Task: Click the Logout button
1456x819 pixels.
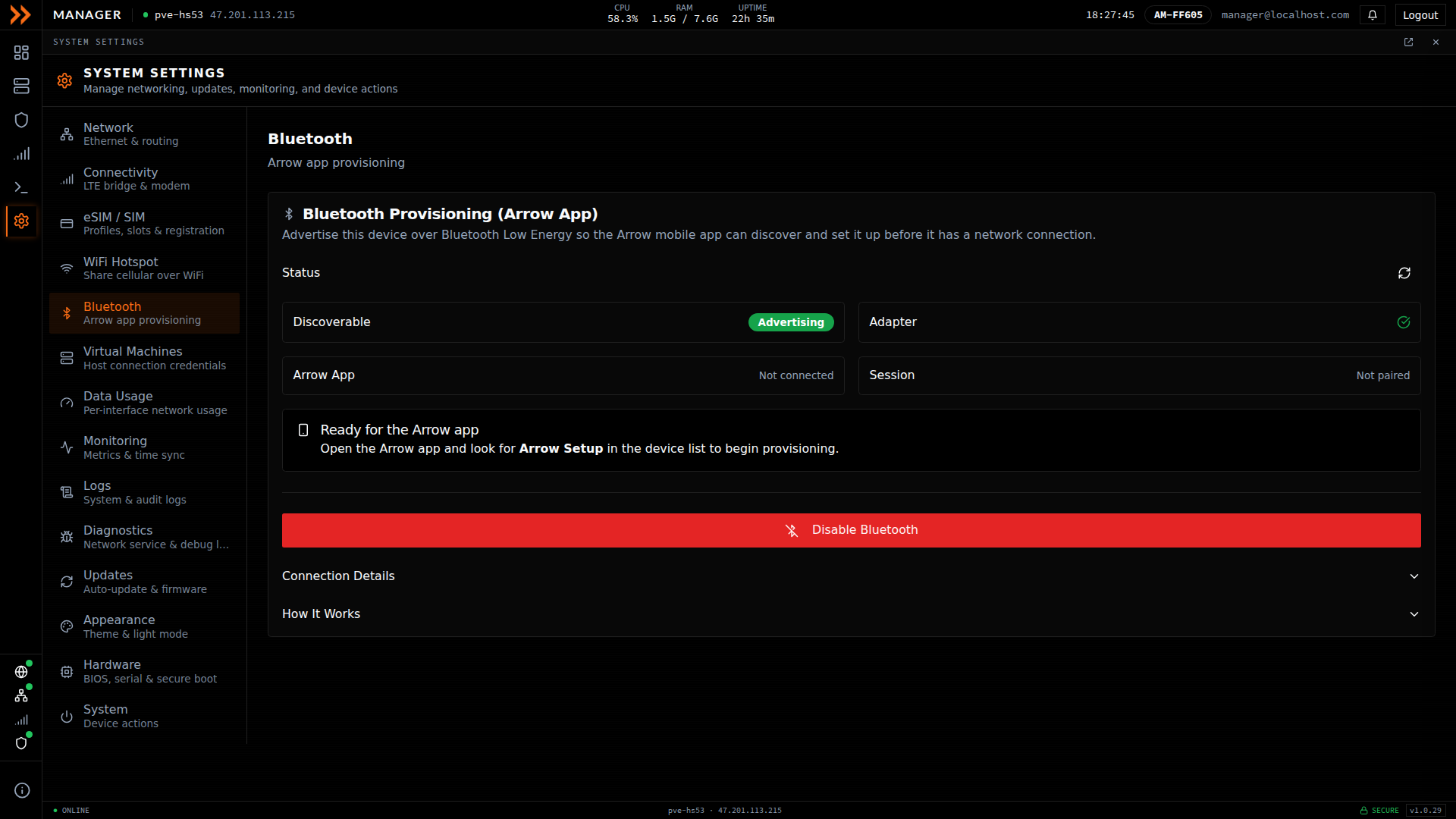Action: point(1420,15)
